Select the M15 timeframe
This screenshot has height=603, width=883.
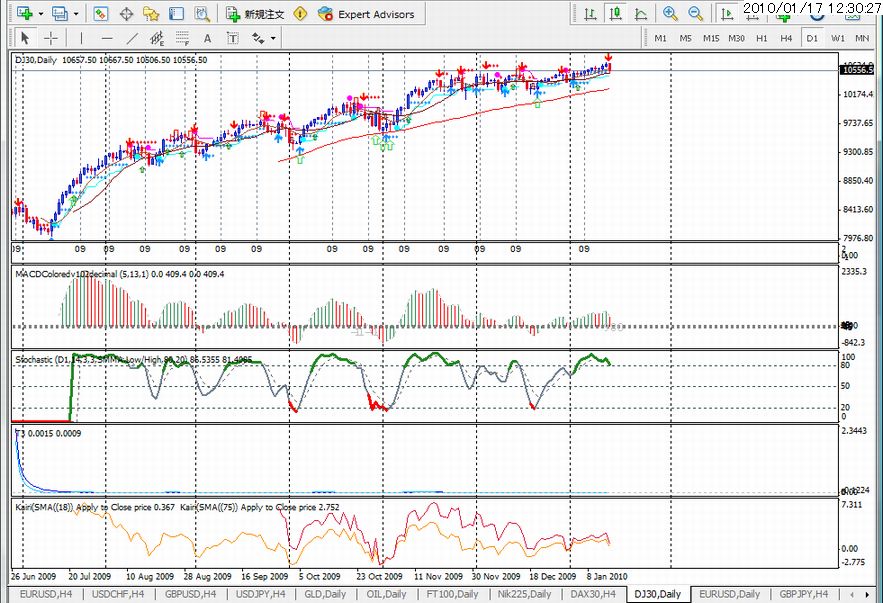[x=711, y=38]
